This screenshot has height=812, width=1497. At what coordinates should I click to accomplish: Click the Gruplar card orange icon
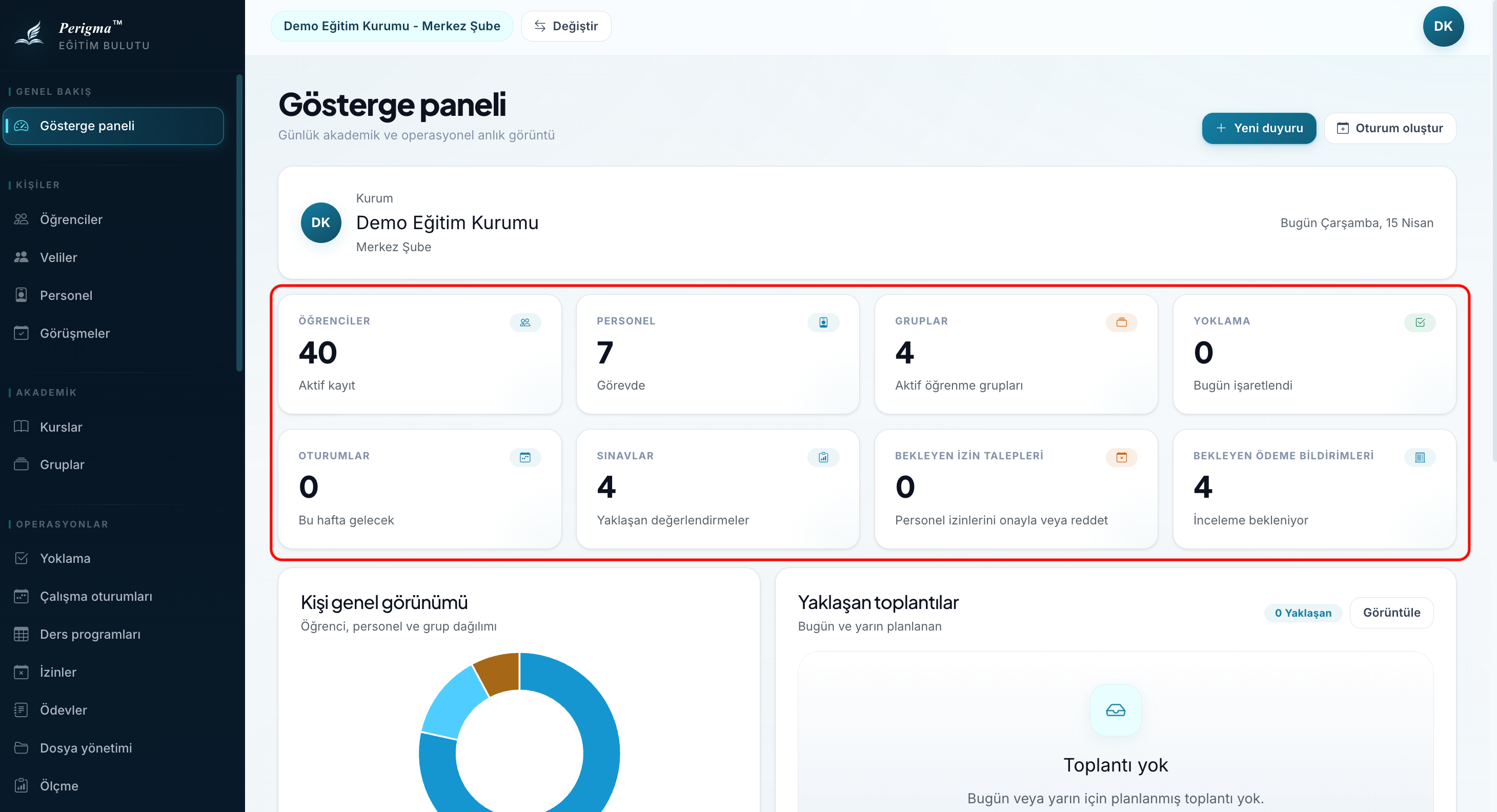coord(1121,322)
